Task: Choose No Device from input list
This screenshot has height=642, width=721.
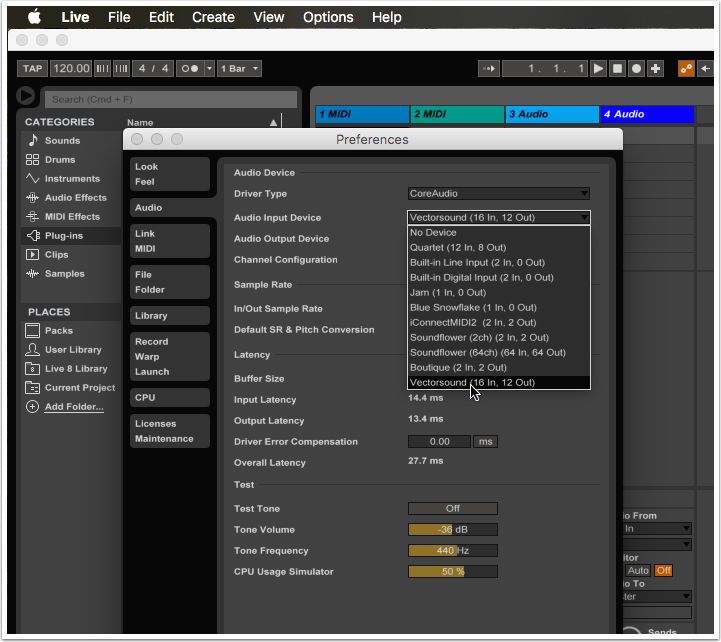Action: pos(499,232)
